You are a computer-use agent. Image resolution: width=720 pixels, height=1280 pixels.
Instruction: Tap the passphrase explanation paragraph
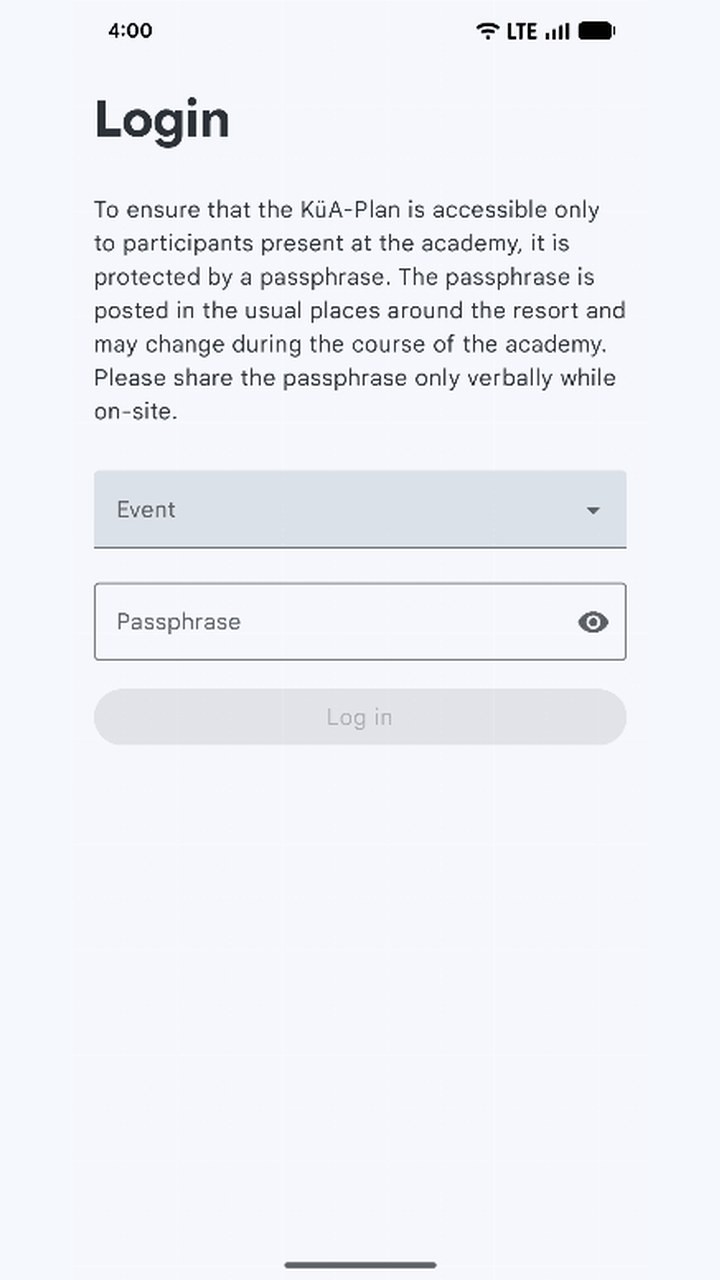pos(360,310)
